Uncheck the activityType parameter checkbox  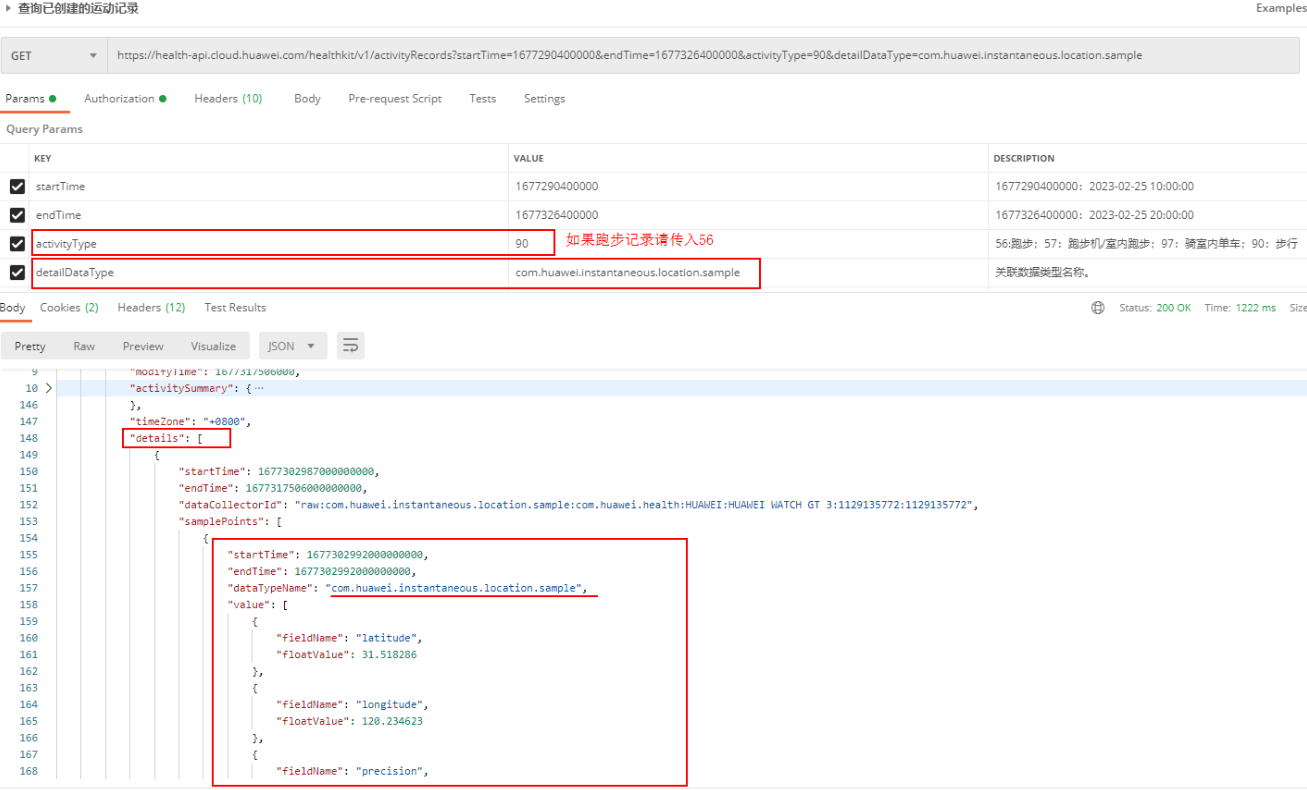point(17,243)
